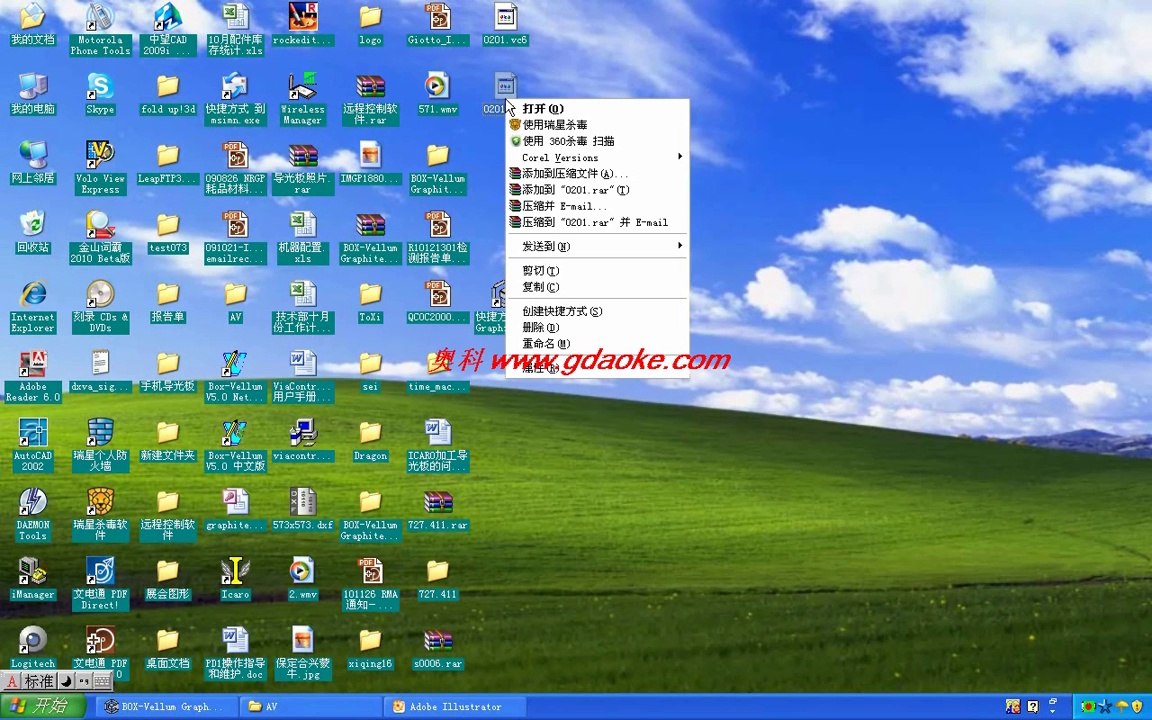The height and width of the screenshot is (720, 1152).
Task: Choose 压缩到 "0201.rar" 并 E-mail entry
Action: 597,222
